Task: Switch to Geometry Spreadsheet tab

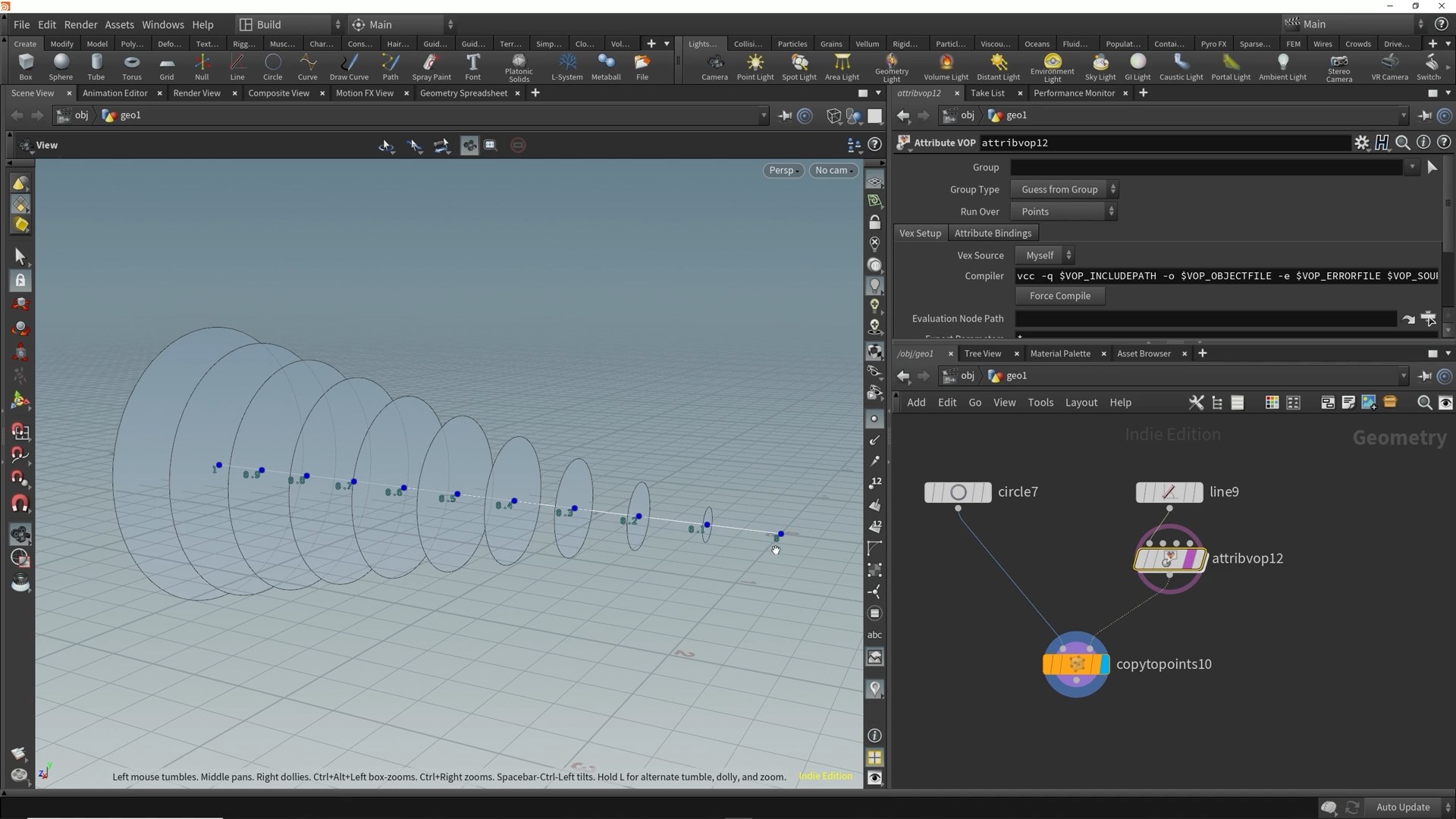Action: point(463,93)
